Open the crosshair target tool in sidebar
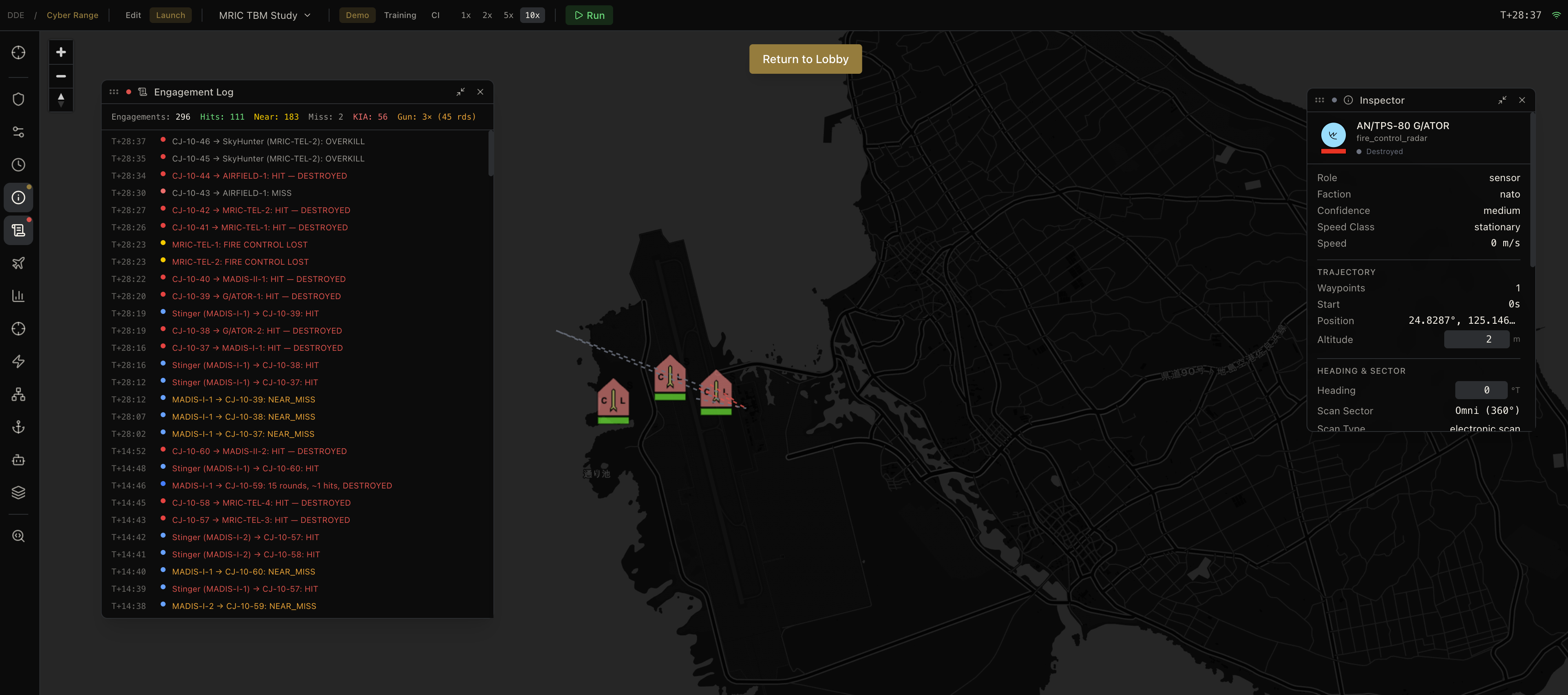 [18, 53]
